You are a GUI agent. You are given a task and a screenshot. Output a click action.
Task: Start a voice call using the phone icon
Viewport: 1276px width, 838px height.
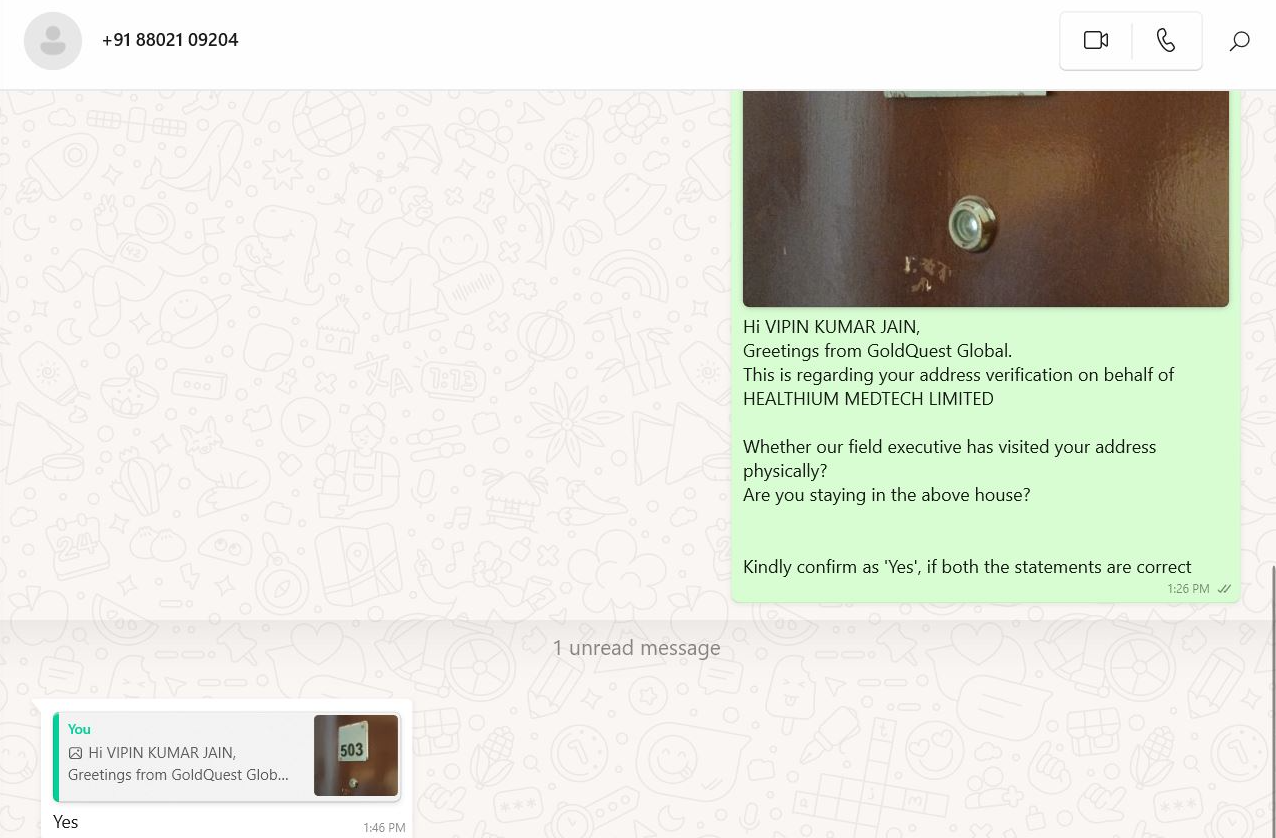coord(1166,40)
